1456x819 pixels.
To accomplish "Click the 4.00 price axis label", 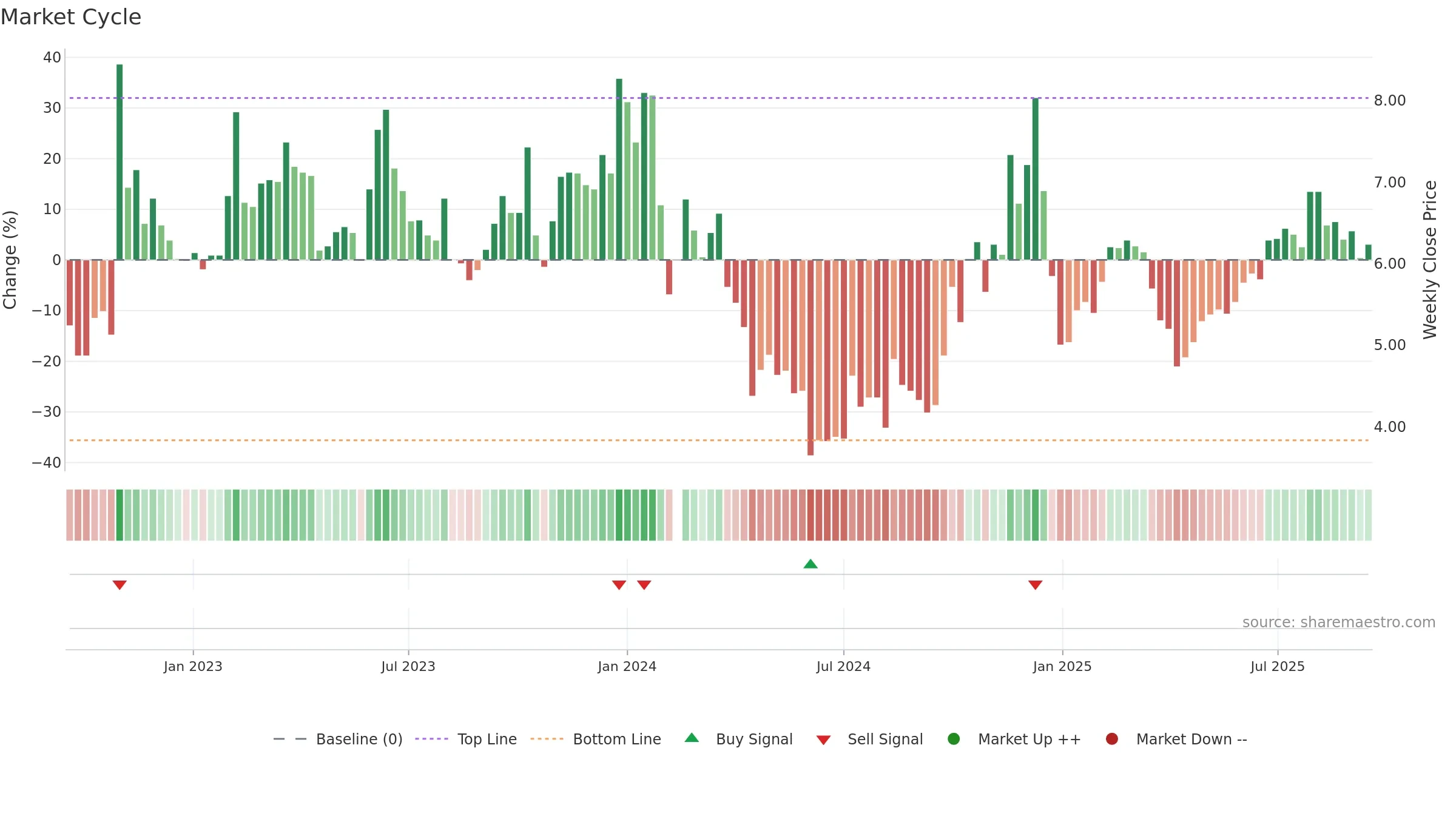I will coord(1390,427).
